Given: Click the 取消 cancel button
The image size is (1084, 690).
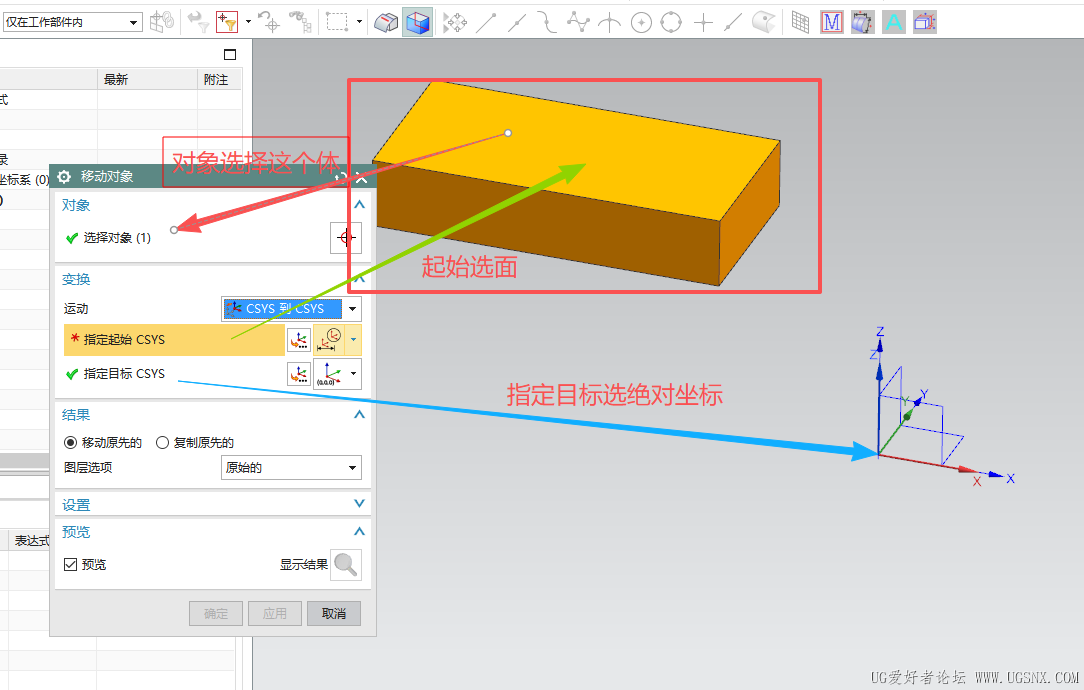Looking at the screenshot, I should [x=334, y=613].
